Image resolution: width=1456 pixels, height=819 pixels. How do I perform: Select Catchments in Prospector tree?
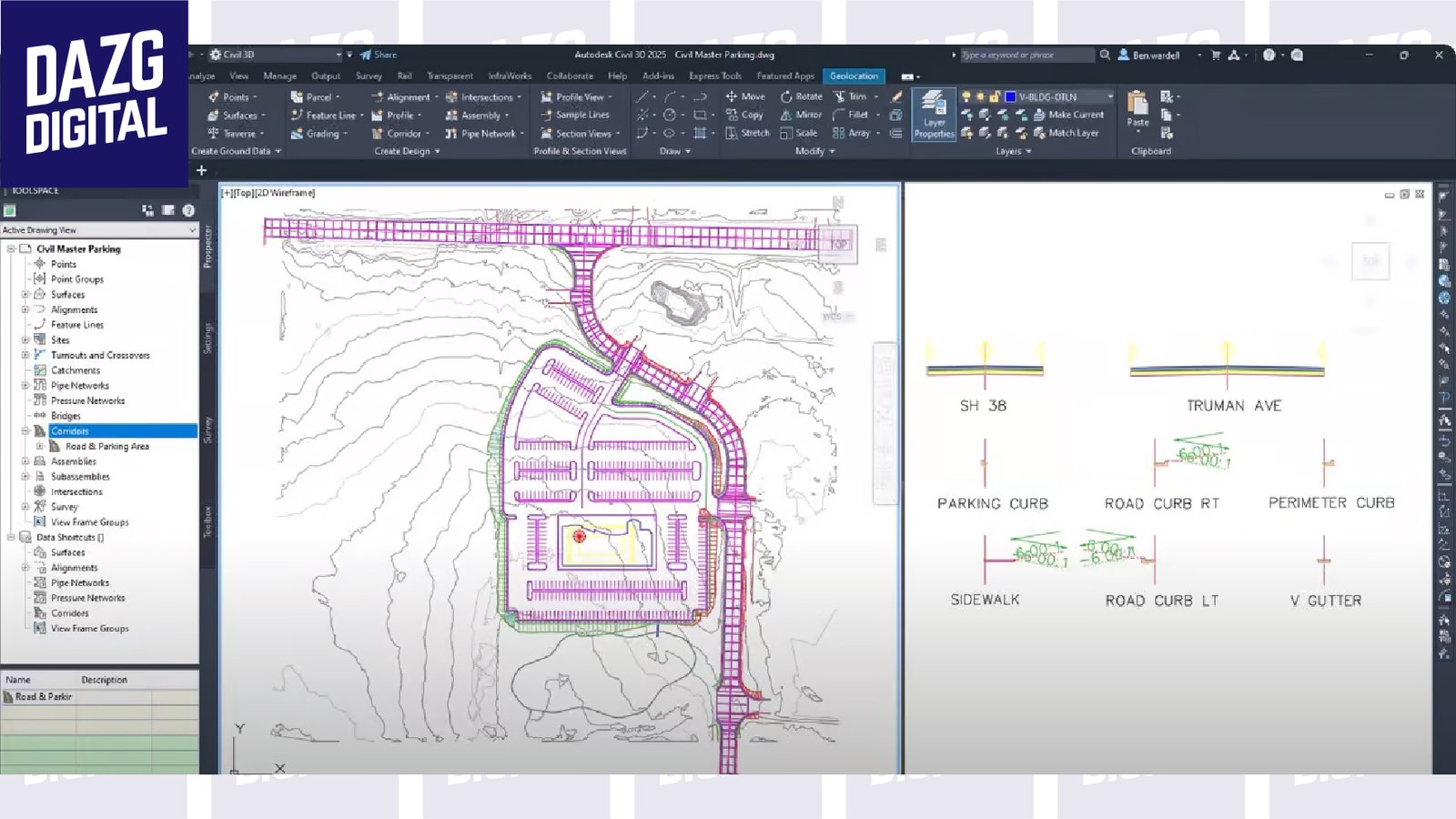coord(76,370)
